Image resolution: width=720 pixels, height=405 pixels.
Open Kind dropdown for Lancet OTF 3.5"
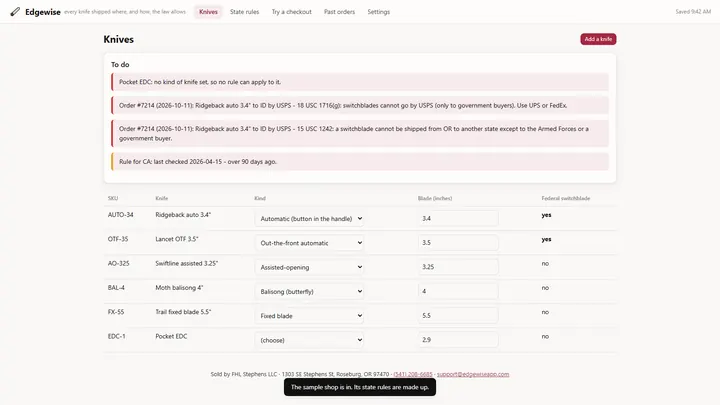point(309,243)
